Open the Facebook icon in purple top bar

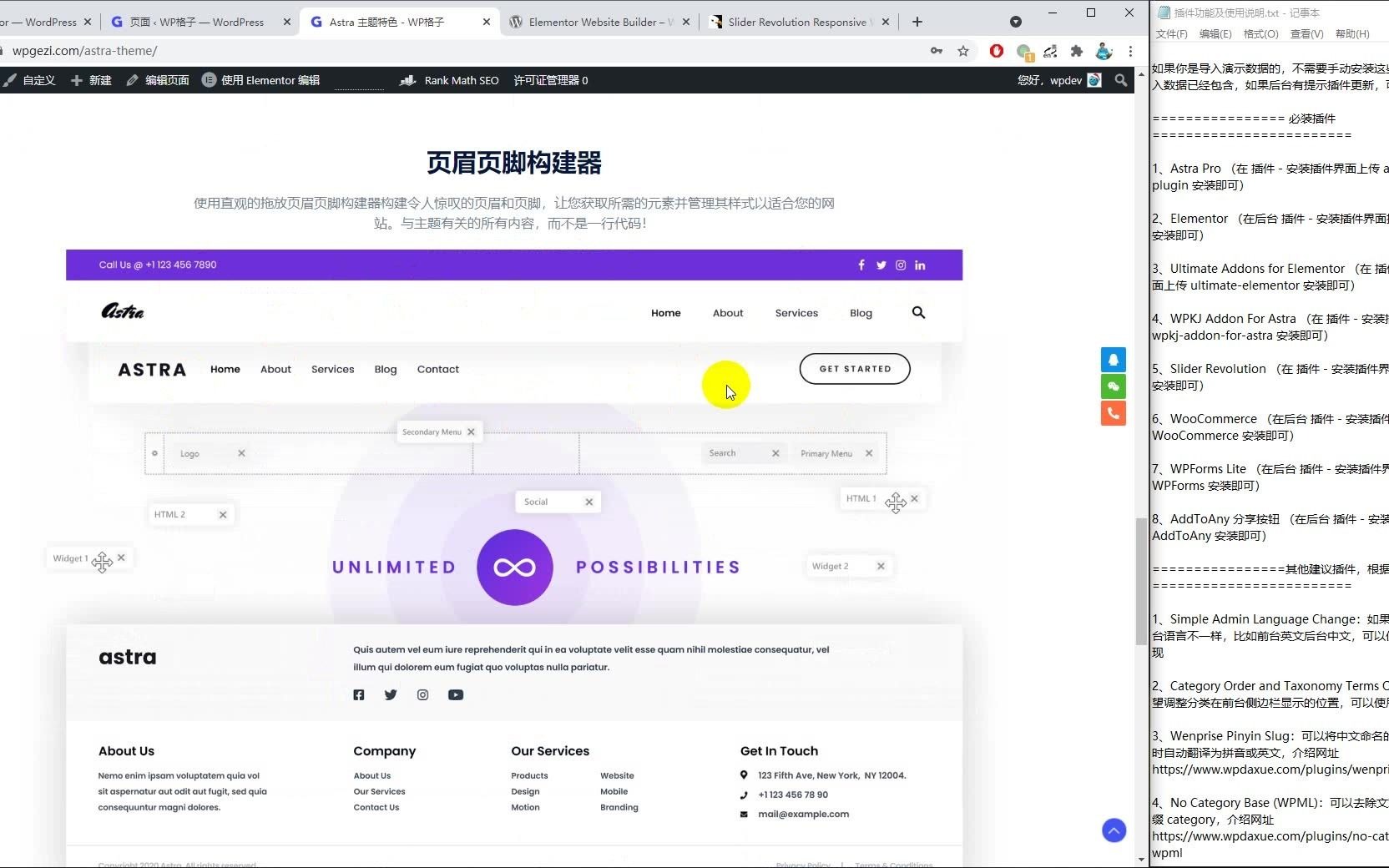tap(861, 265)
